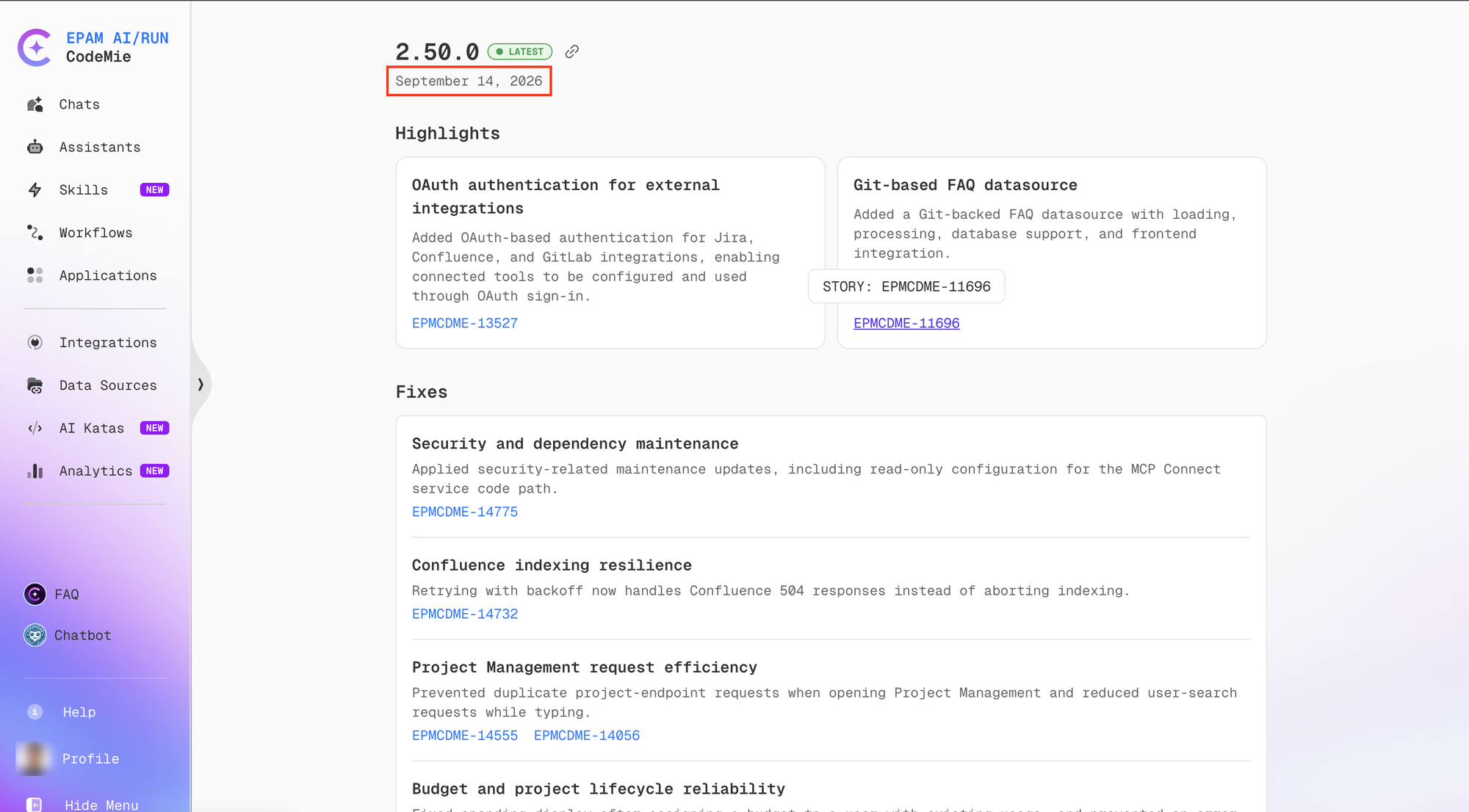This screenshot has height=812, width=1469.
Task: Click Budget and project lifecycle reliability title
Action: pyautogui.click(x=599, y=789)
